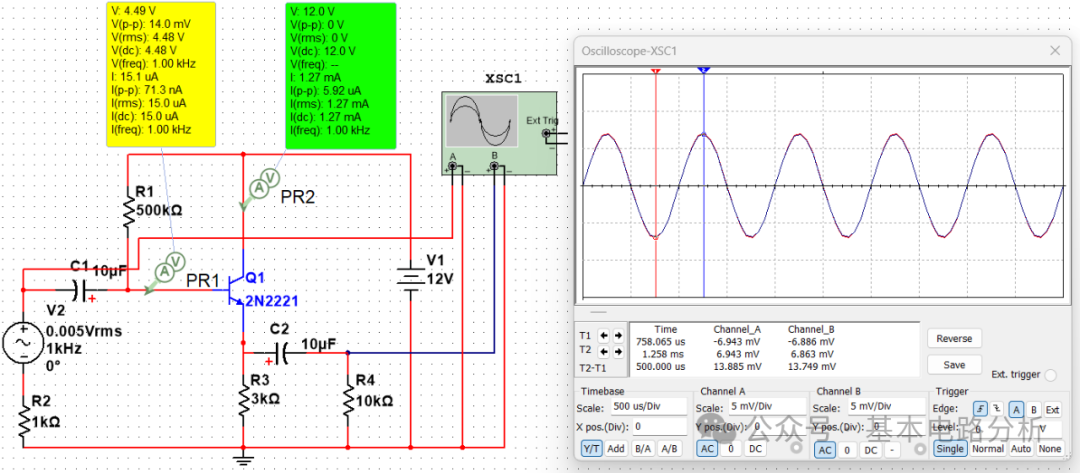The image size is (1080, 473).
Task: Move cursor T2 right with its arrow
Action: pyautogui.click(x=618, y=352)
